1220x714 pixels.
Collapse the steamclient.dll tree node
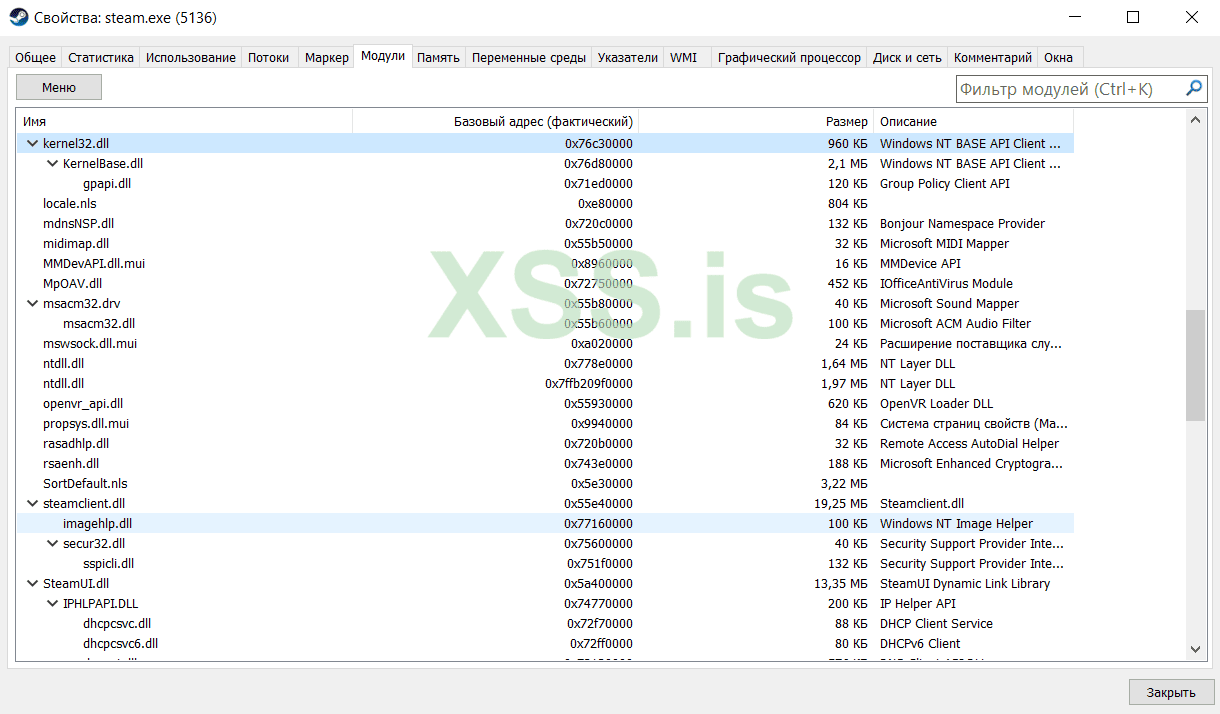click(32, 504)
